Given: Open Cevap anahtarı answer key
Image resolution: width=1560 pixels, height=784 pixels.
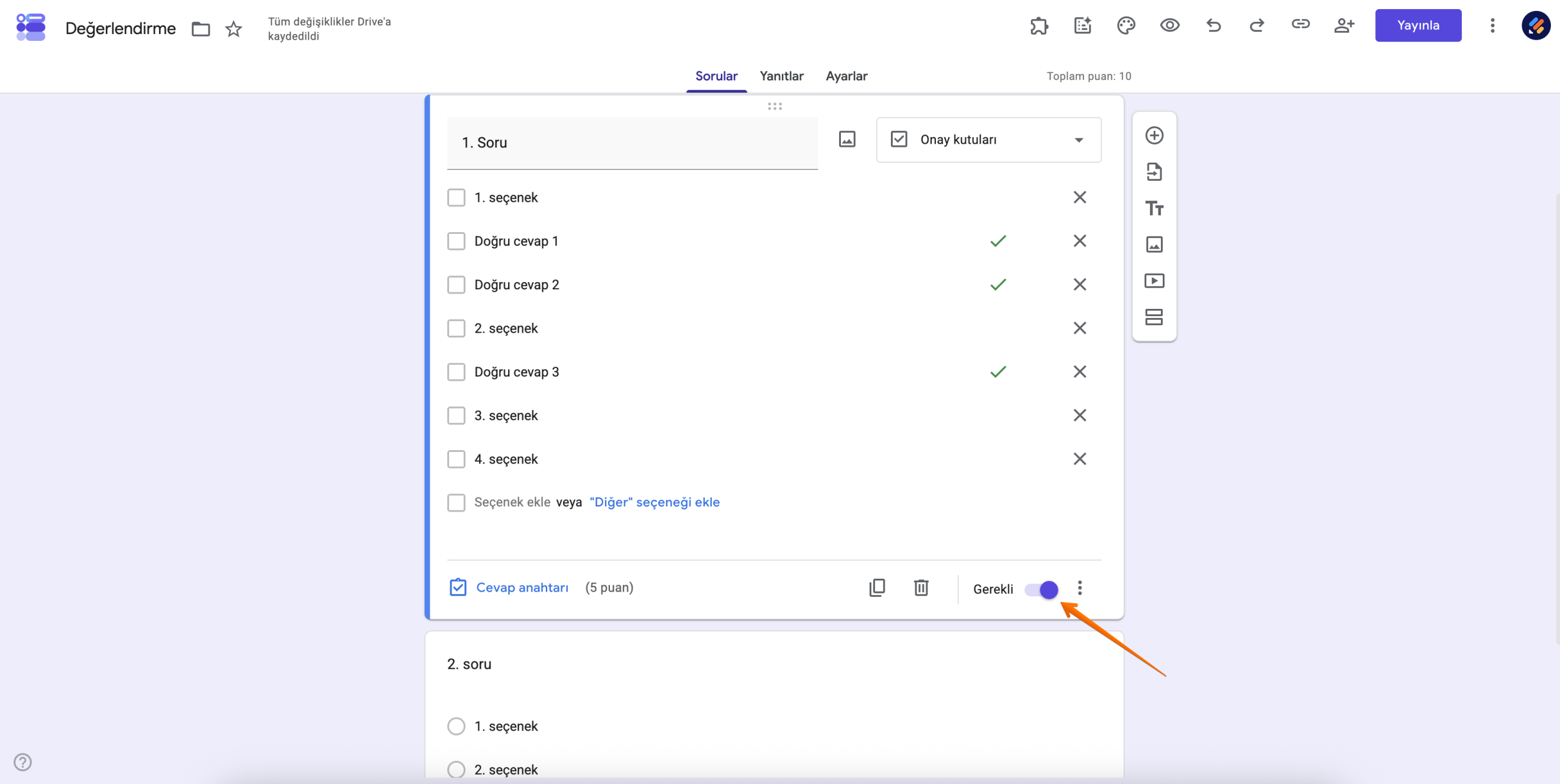Looking at the screenshot, I should tap(509, 588).
